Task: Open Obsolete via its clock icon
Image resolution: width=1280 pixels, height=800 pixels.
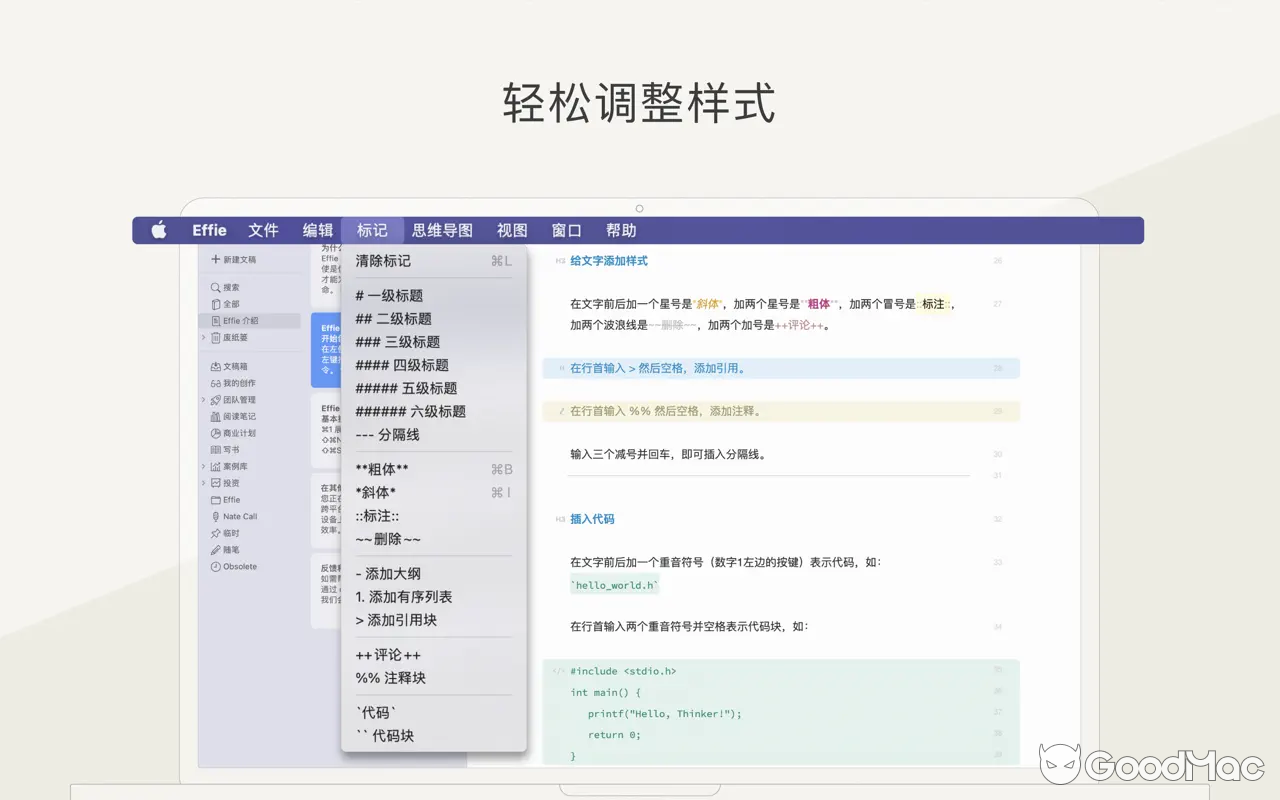Action: pos(214,567)
